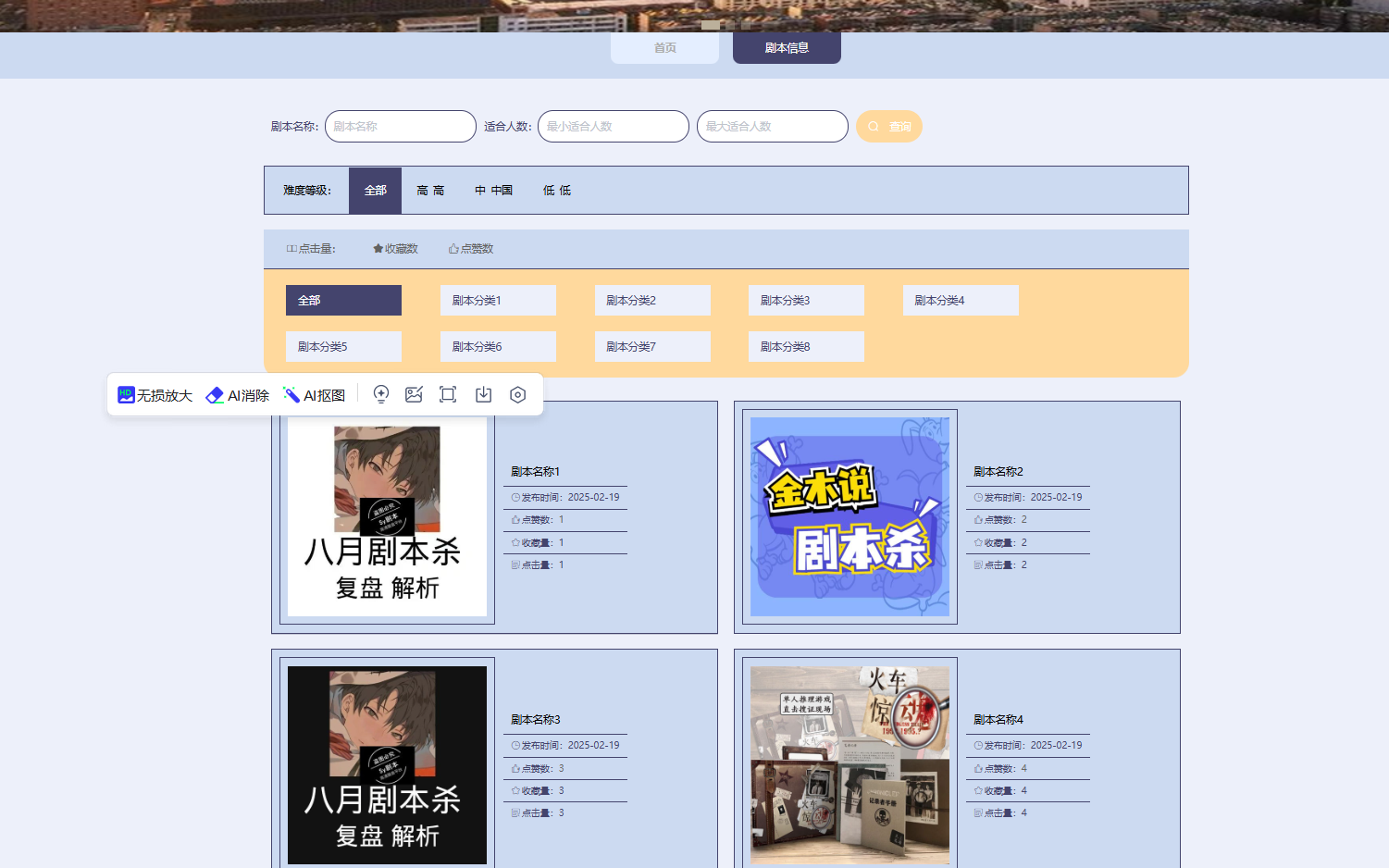Click the 剧本名称 input field
This screenshot has width=1389, height=868.
(400, 127)
